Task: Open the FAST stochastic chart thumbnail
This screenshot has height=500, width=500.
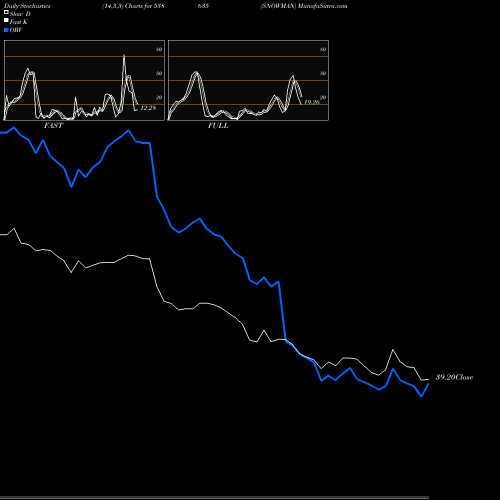Action: tap(84, 80)
